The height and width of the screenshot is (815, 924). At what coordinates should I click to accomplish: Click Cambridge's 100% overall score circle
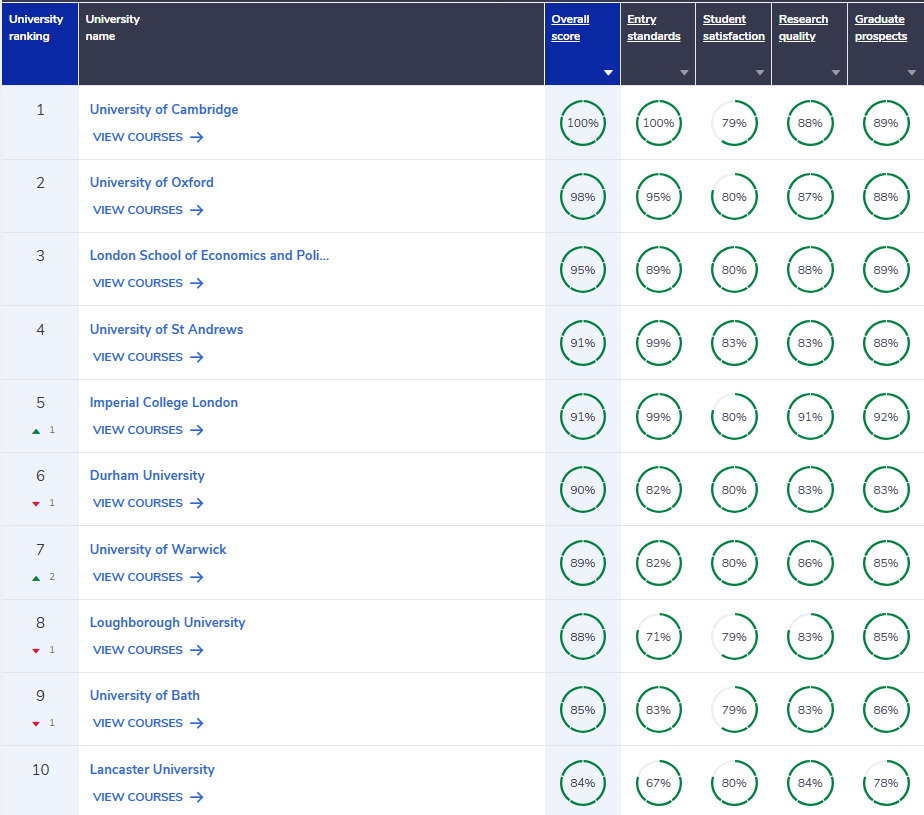tap(583, 123)
